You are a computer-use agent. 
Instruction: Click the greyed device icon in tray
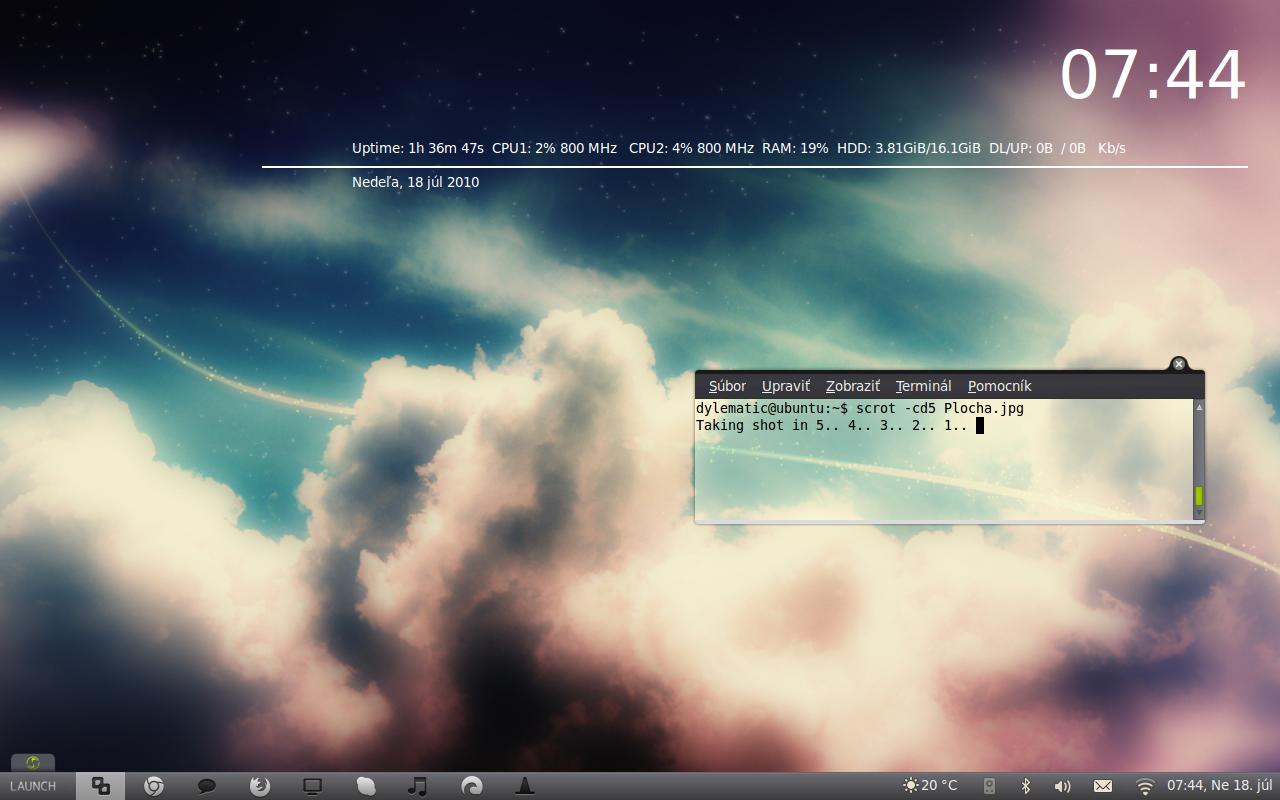(989, 786)
